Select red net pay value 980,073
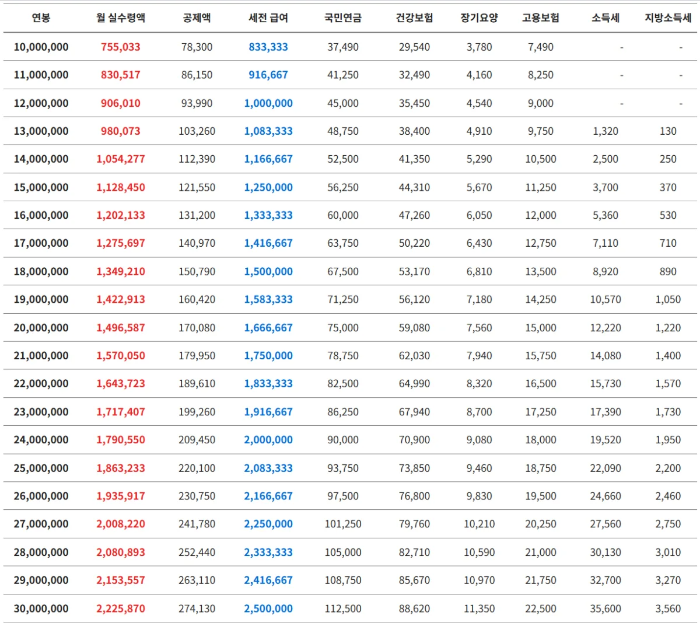 coord(121,131)
